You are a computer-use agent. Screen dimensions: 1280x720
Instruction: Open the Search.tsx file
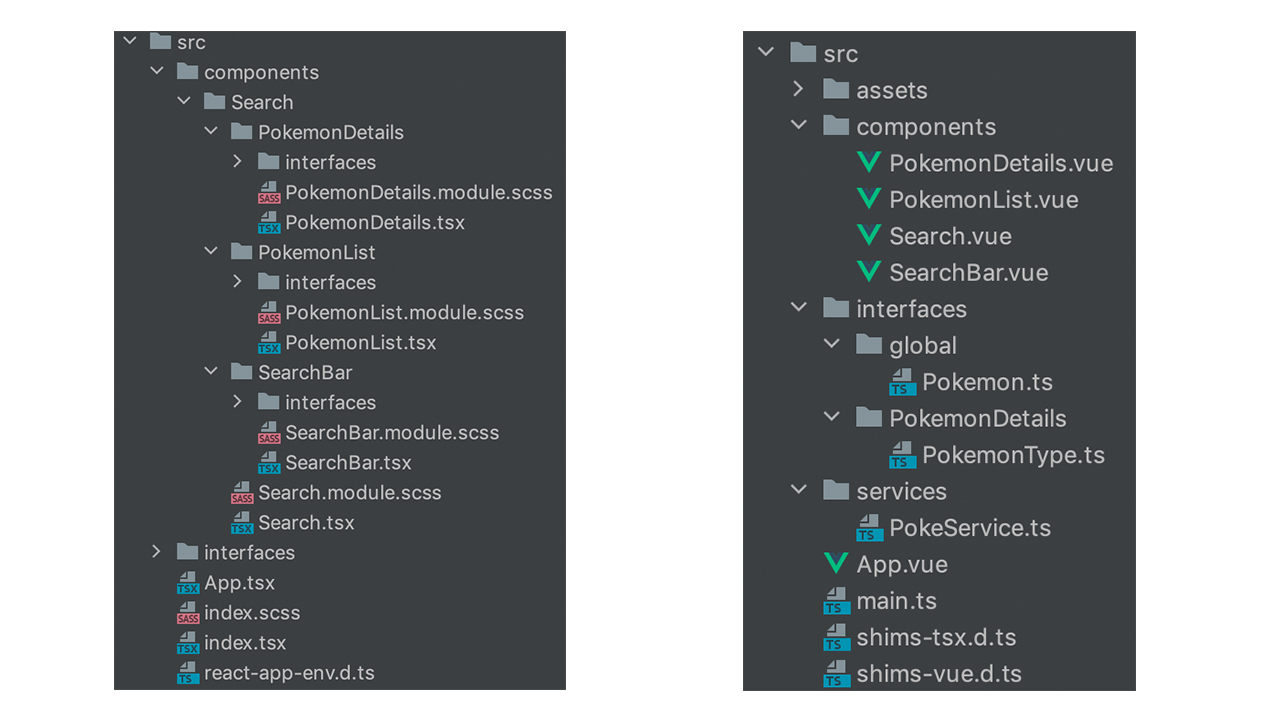tap(306, 523)
